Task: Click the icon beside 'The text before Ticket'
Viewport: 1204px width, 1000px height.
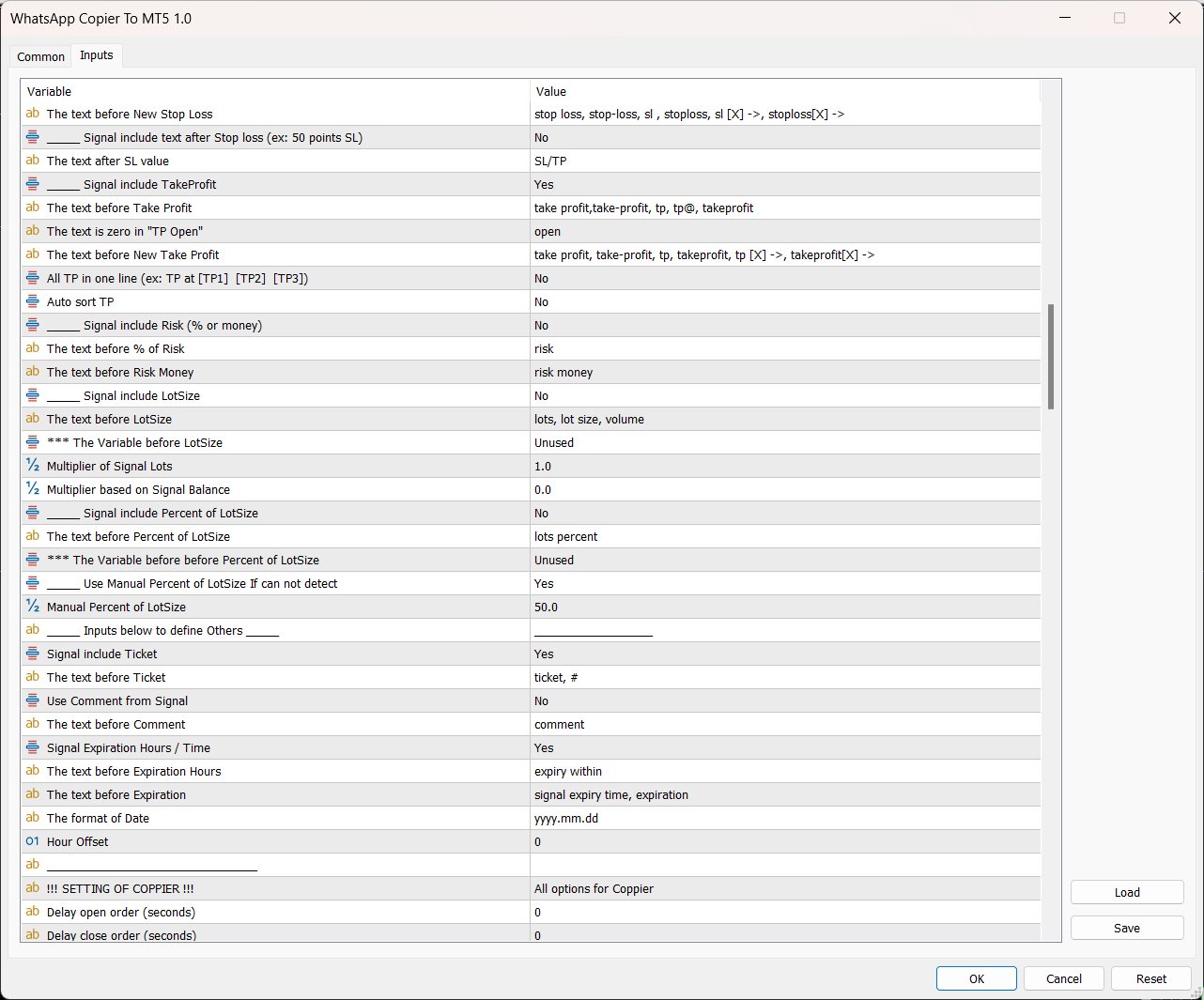Action: [33, 677]
